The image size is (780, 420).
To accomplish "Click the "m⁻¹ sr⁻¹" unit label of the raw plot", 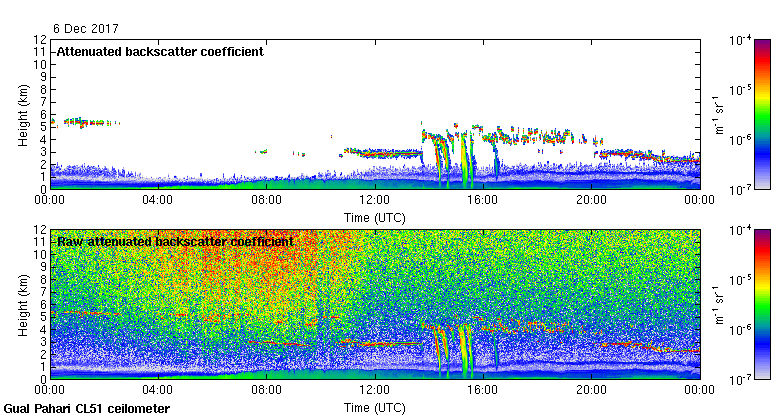I will click(x=719, y=305).
